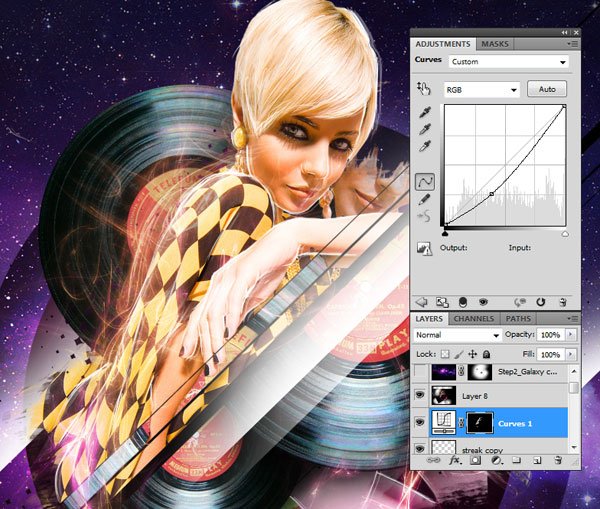
Task: Open the Layers panel options menu
Action: pos(573,318)
